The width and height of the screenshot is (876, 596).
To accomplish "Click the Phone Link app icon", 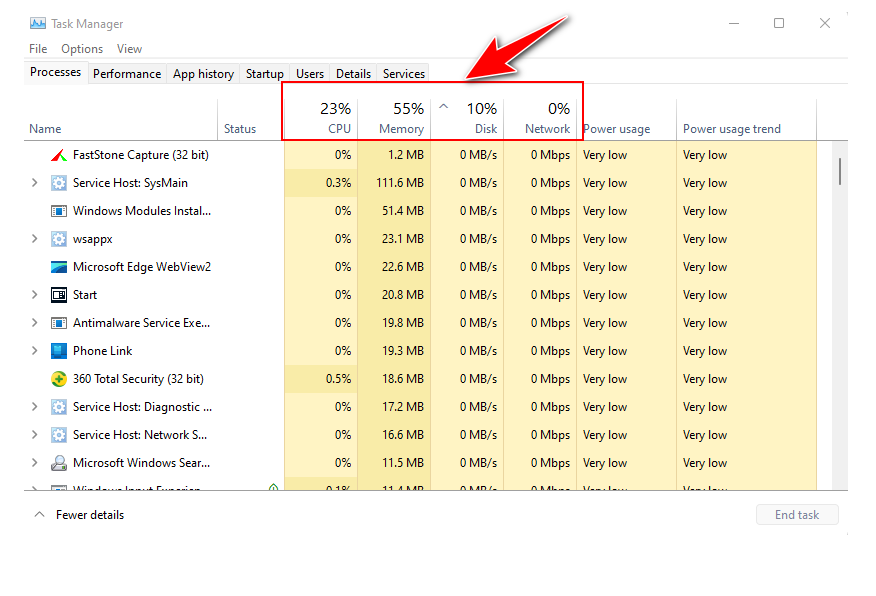I will point(59,351).
